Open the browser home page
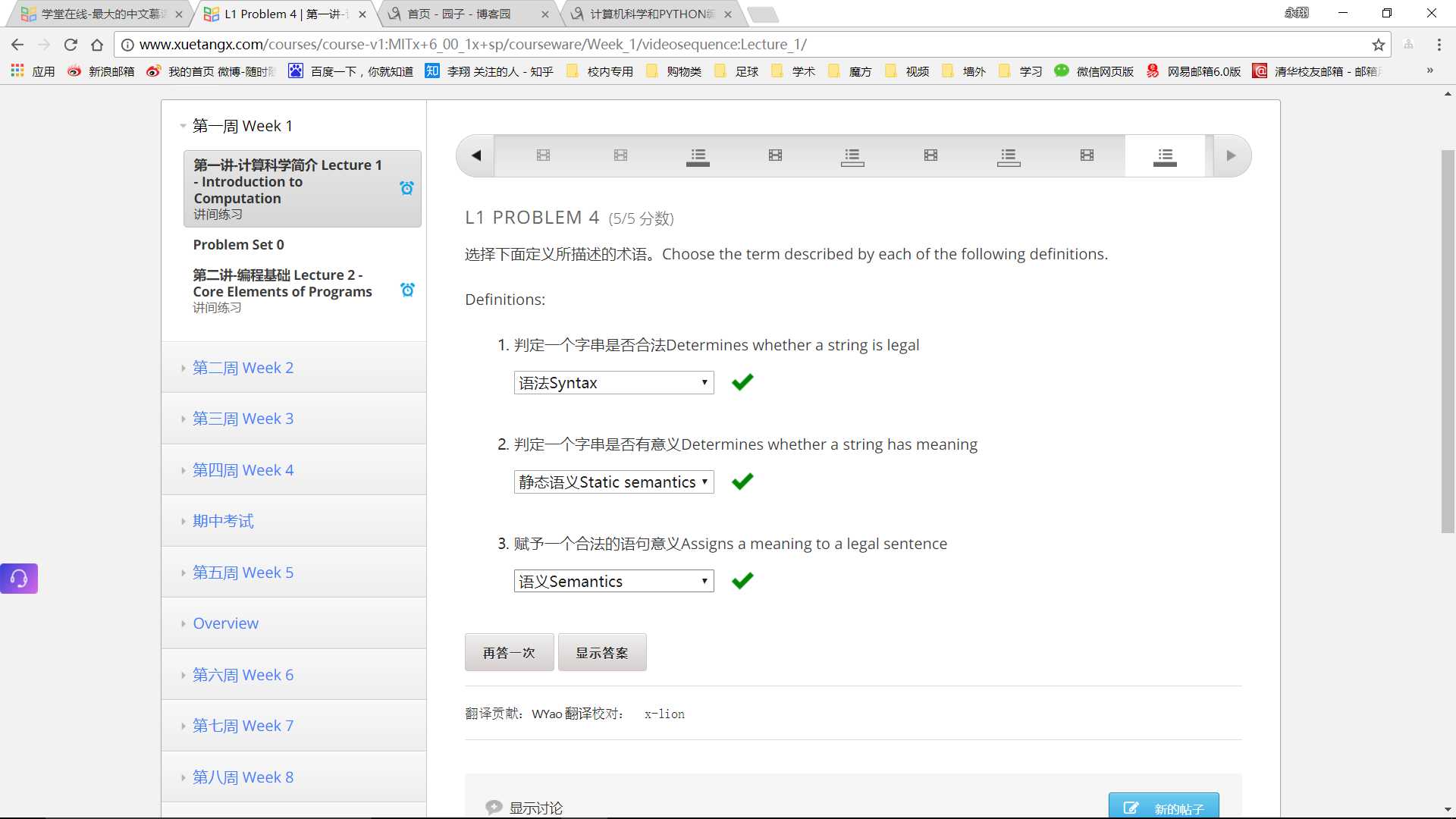Image resolution: width=1456 pixels, height=819 pixels. [x=97, y=45]
